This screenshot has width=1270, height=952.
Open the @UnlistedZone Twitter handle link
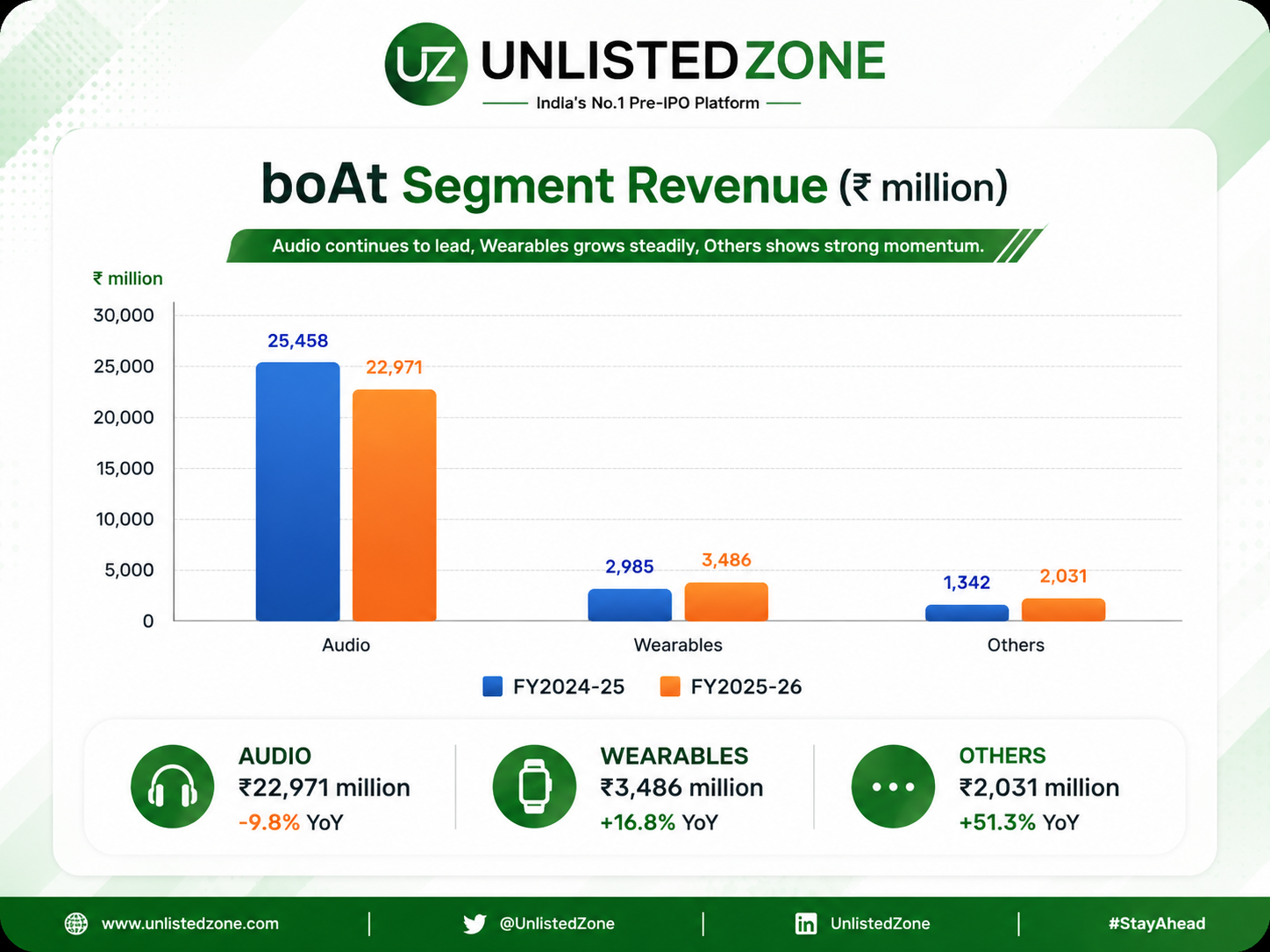(557, 924)
